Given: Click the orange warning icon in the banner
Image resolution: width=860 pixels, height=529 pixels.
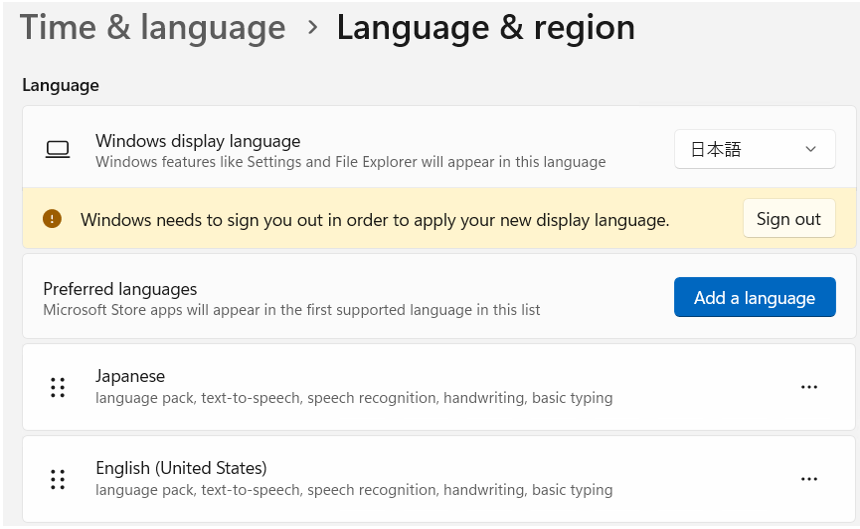Looking at the screenshot, I should (x=52, y=219).
